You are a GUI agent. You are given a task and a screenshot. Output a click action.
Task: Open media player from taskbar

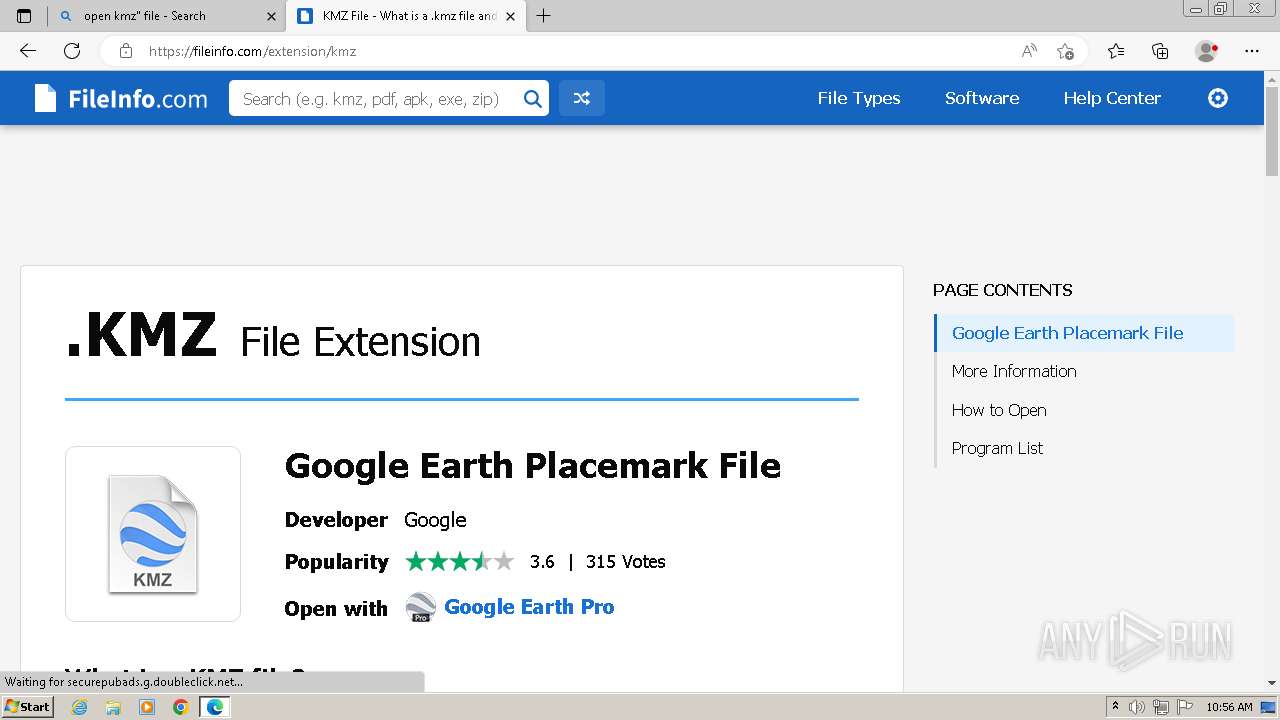pos(147,707)
